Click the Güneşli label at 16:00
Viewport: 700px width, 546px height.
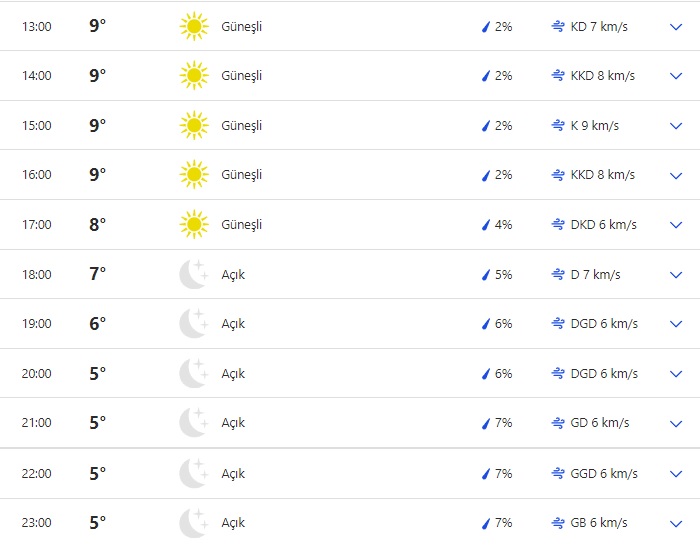(x=241, y=175)
